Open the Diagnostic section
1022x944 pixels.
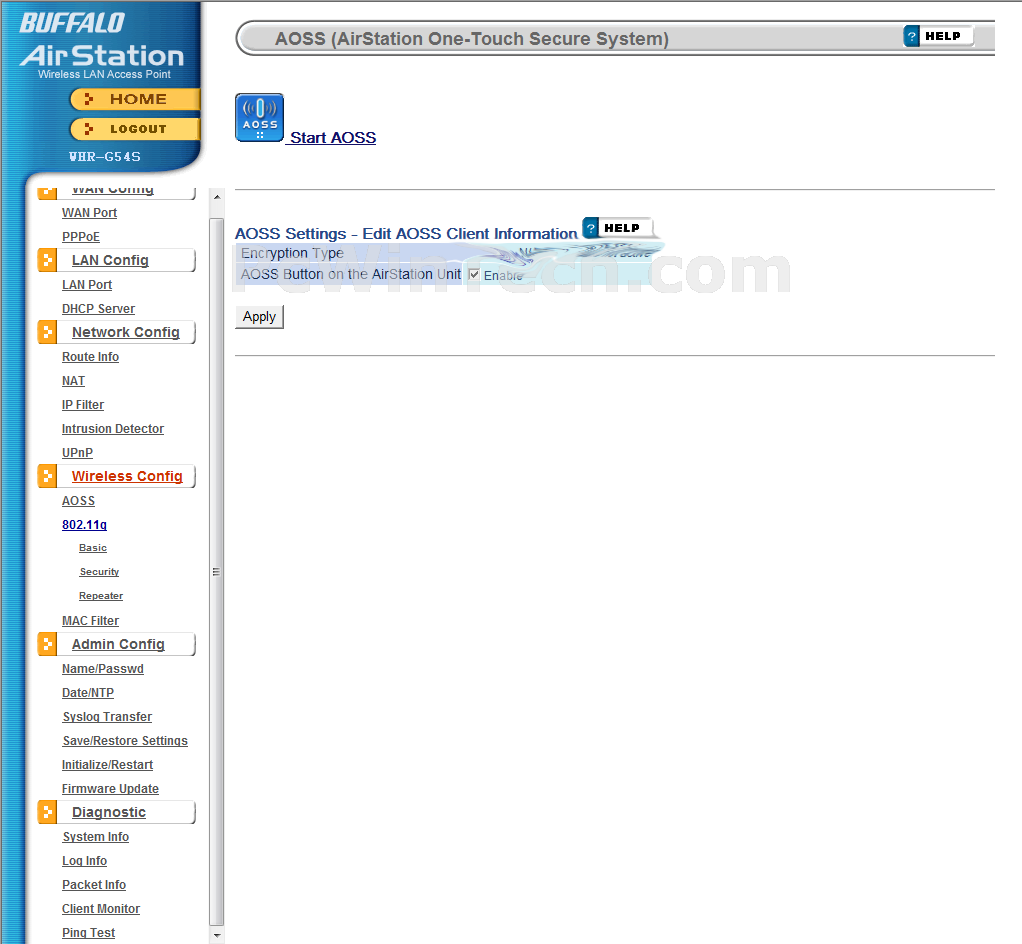tap(109, 812)
